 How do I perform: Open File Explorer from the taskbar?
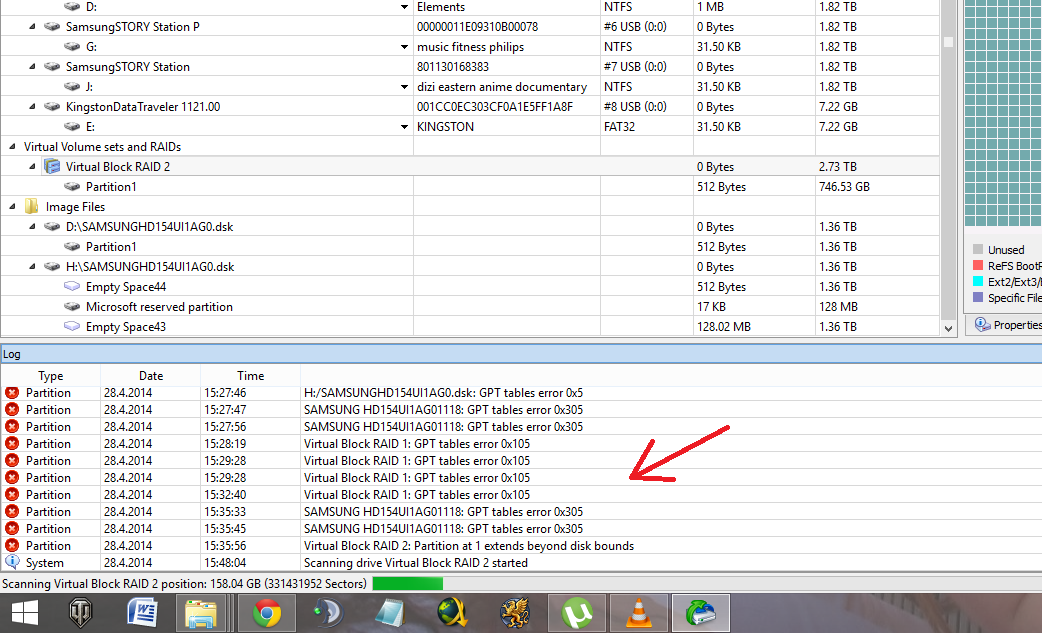pyautogui.click(x=201, y=613)
